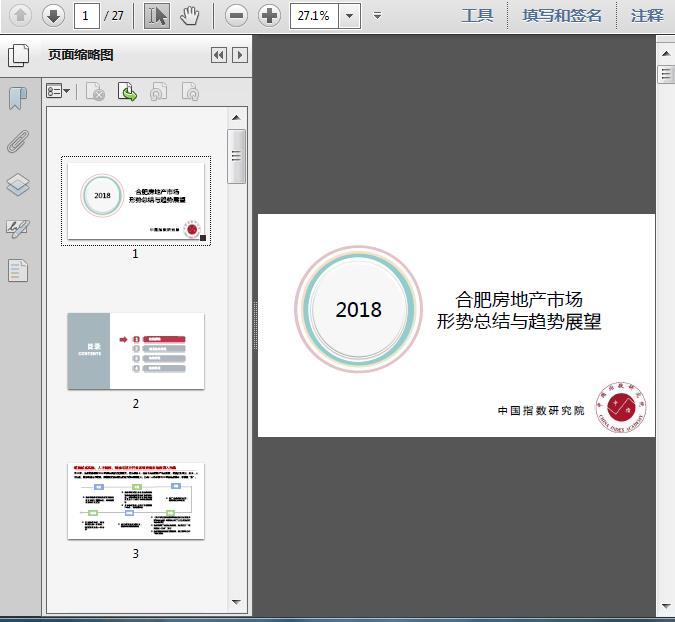Select page 3 thumbnail
The image size is (675, 622).
point(136,501)
